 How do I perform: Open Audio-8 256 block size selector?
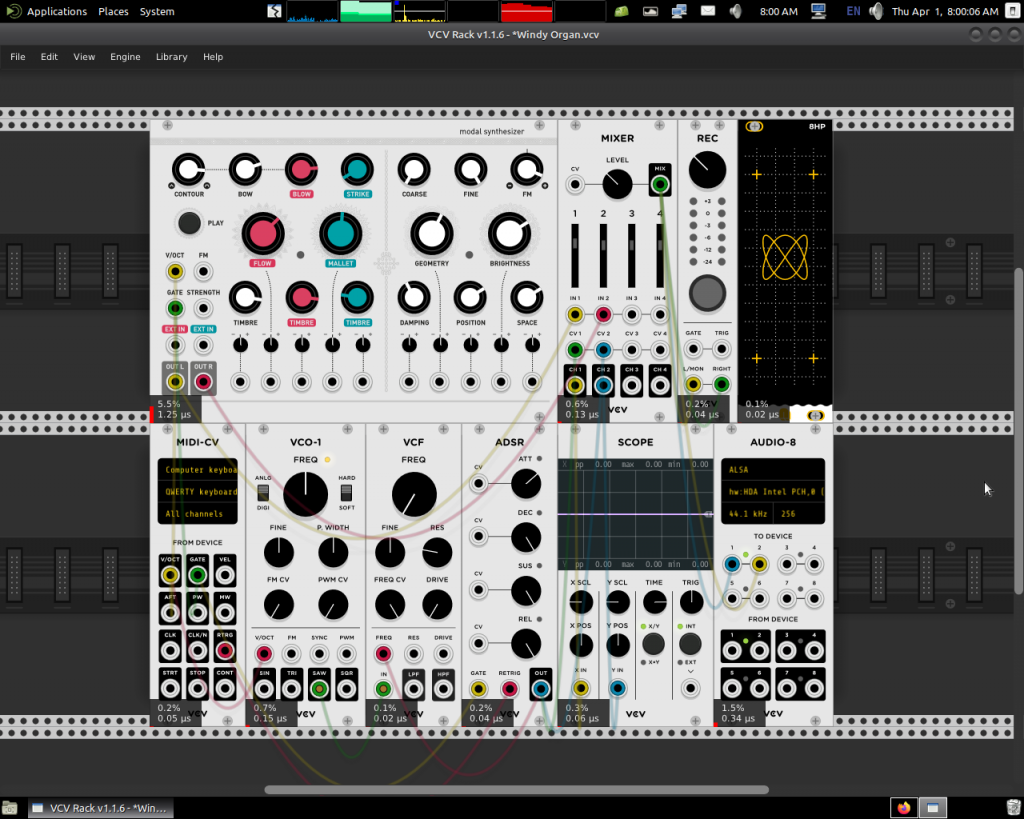[799, 513]
